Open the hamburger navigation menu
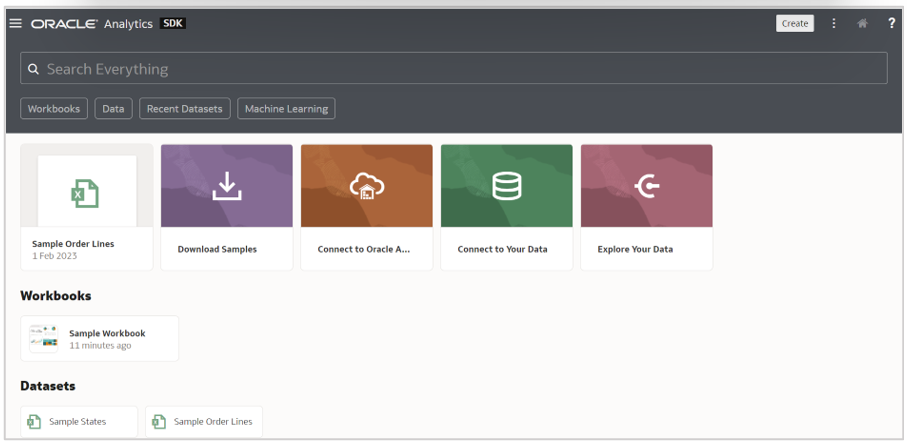 click(x=15, y=23)
